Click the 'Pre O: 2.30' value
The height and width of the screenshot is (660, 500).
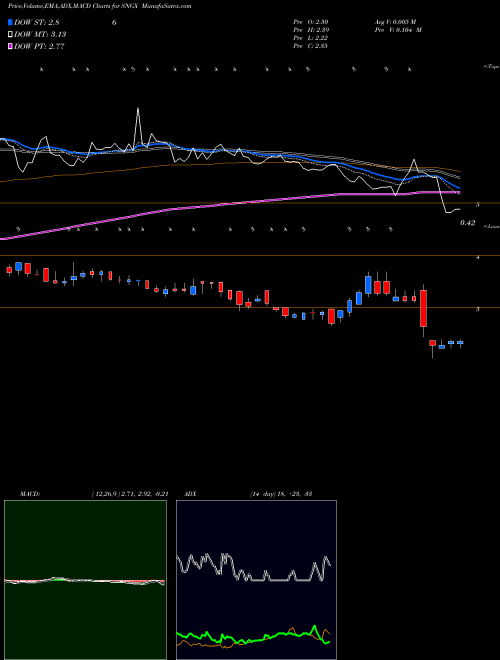tap(311, 22)
